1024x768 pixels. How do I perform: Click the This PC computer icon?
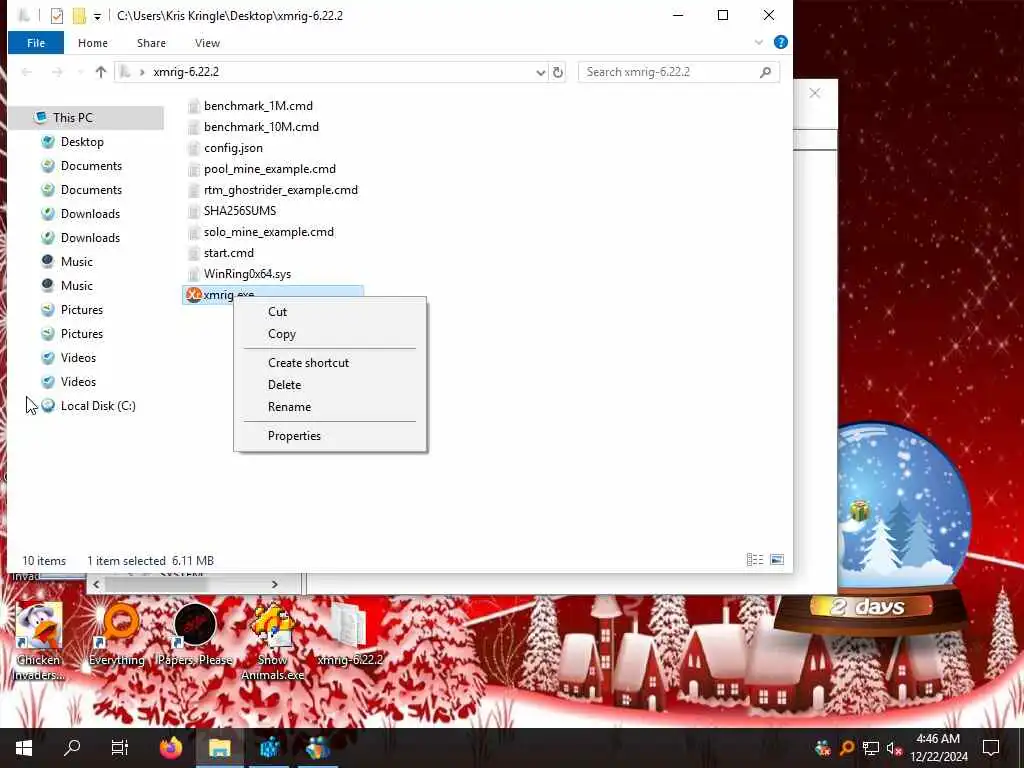point(40,118)
